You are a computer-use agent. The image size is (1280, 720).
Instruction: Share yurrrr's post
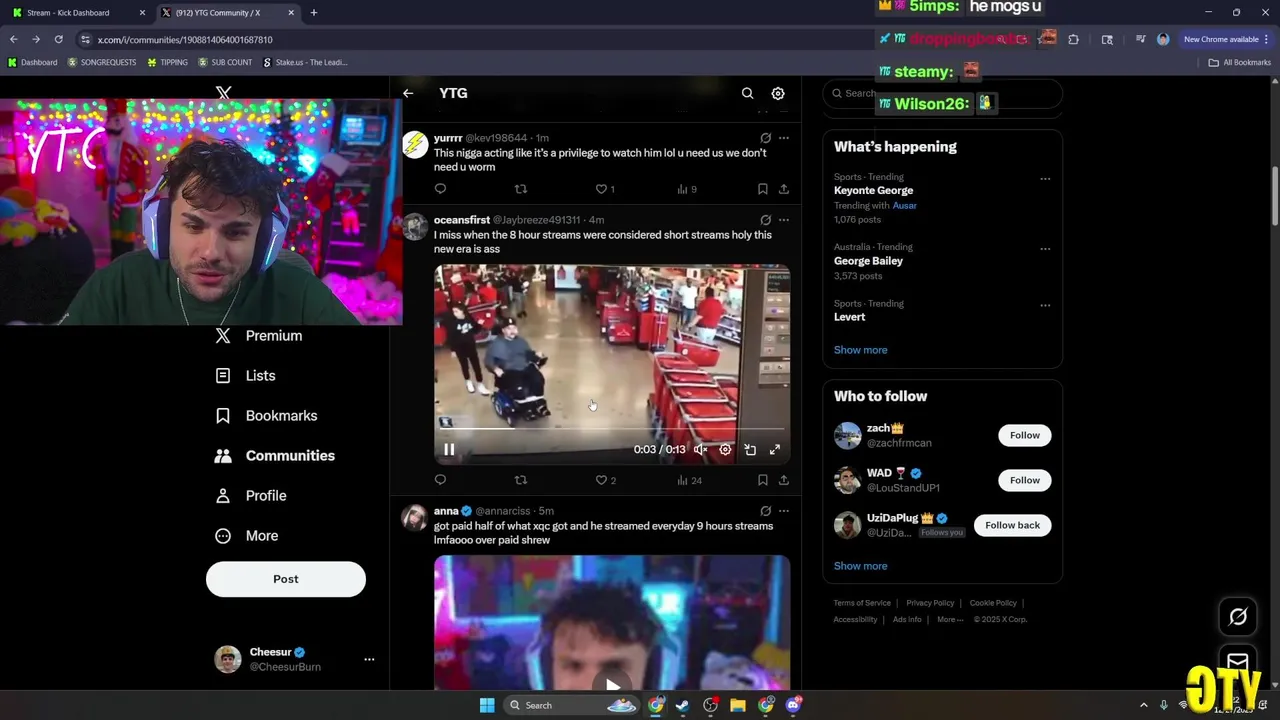pos(784,189)
